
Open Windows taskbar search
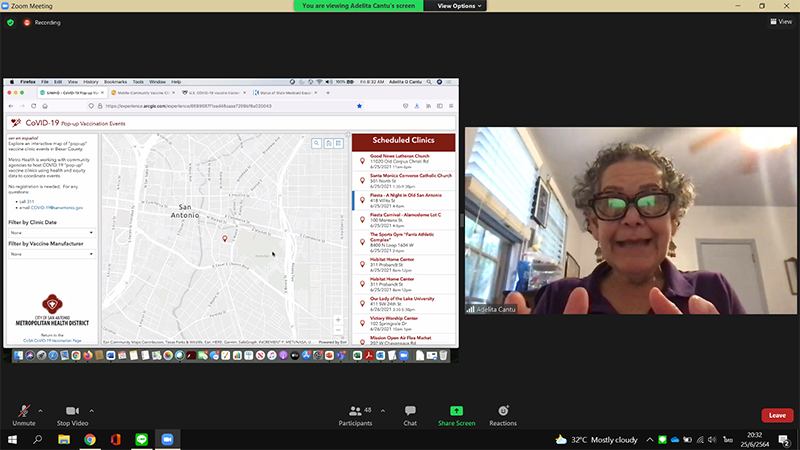[37, 439]
